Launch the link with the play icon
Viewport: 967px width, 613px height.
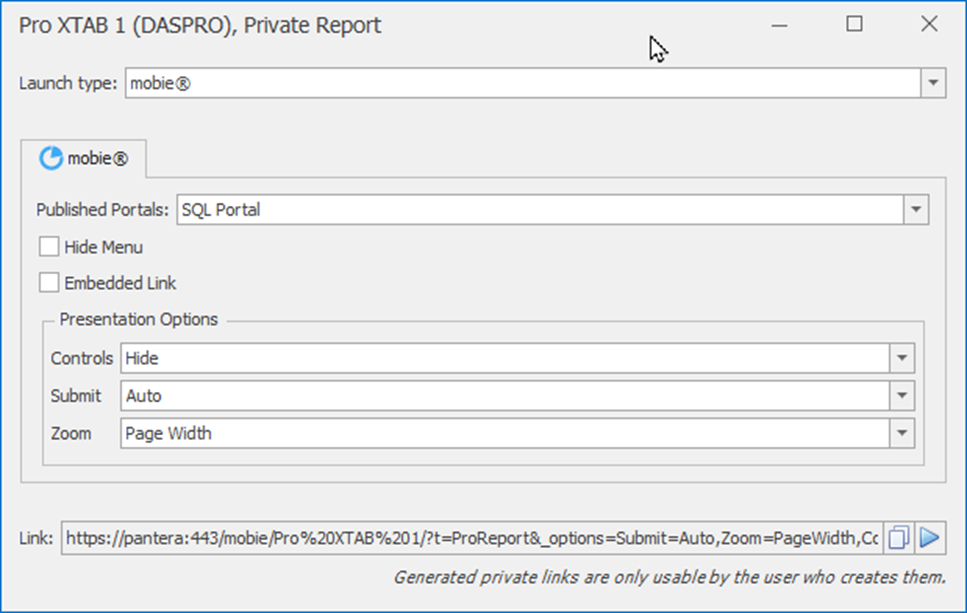point(929,538)
